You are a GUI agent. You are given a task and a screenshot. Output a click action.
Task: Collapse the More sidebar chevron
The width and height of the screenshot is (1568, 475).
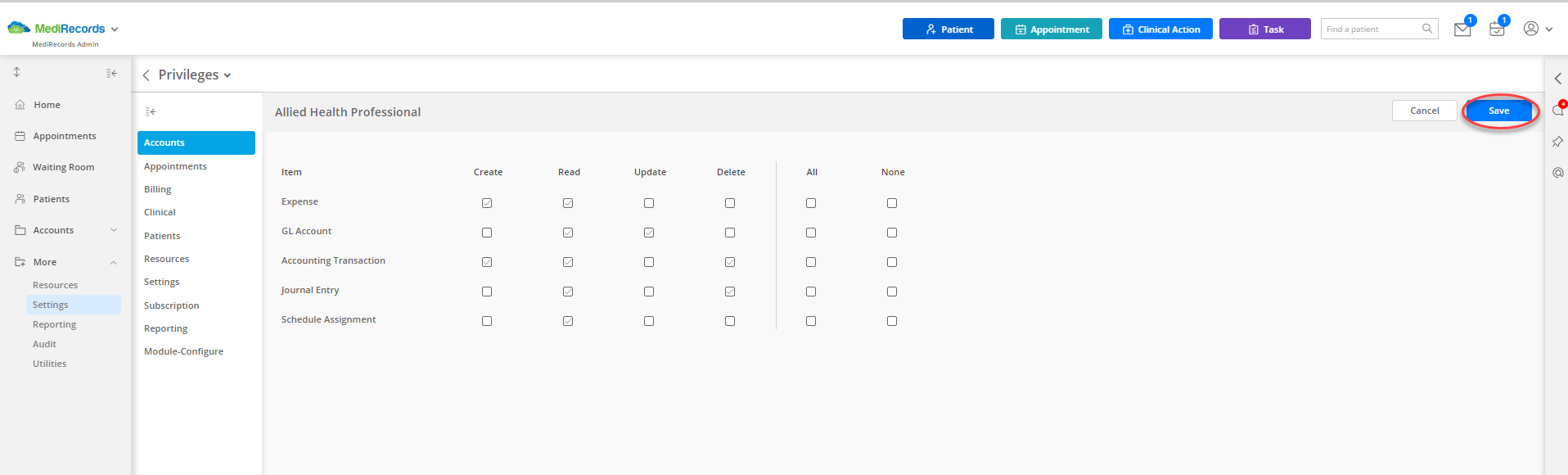coord(114,262)
